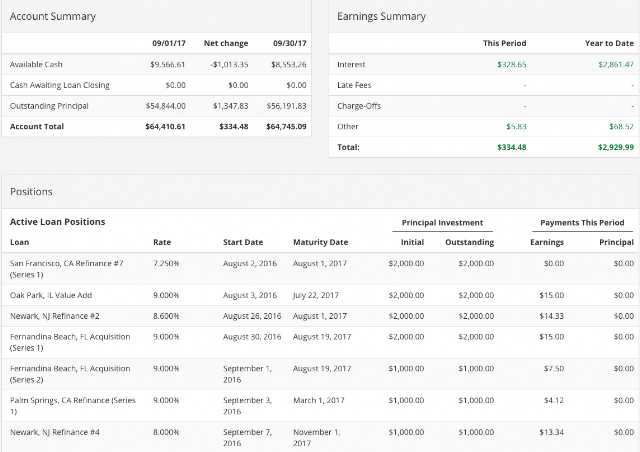Select Newark, NJ Refinance #2 loan row
640x452 pixels.
pos(320,316)
